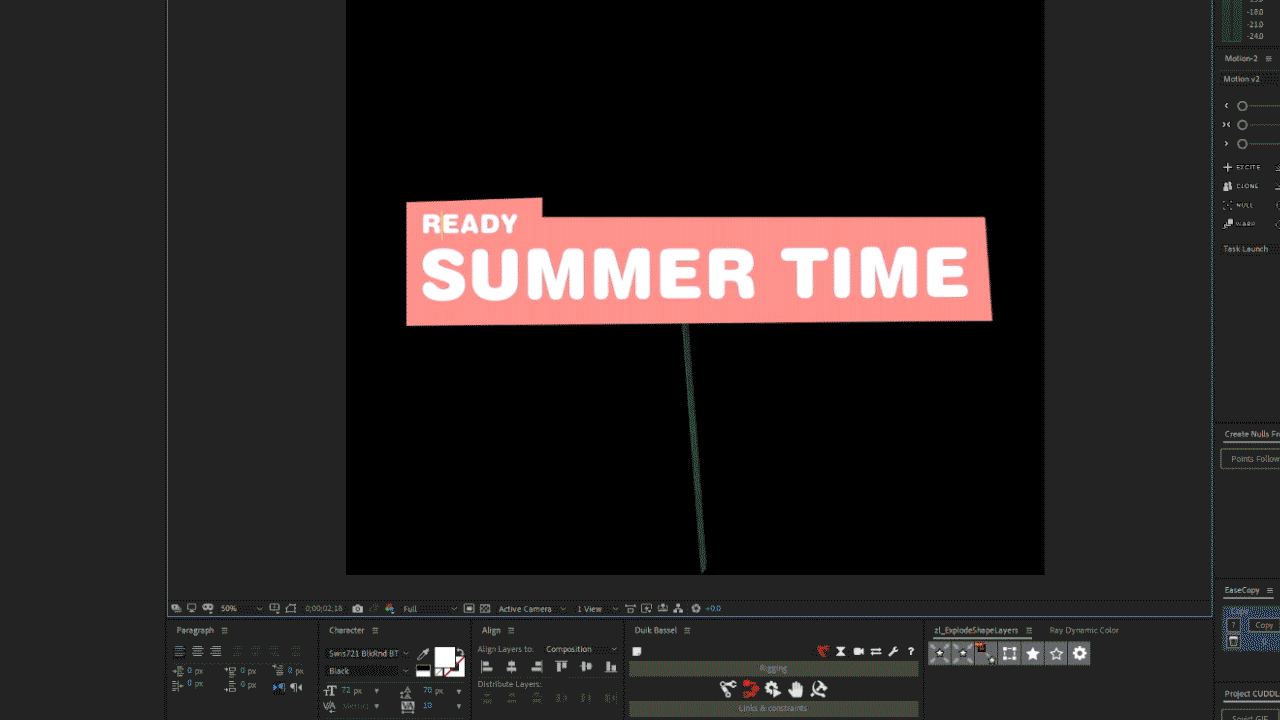This screenshot has width=1280, height=720.
Task: Align layers to left edge
Action: [487, 667]
